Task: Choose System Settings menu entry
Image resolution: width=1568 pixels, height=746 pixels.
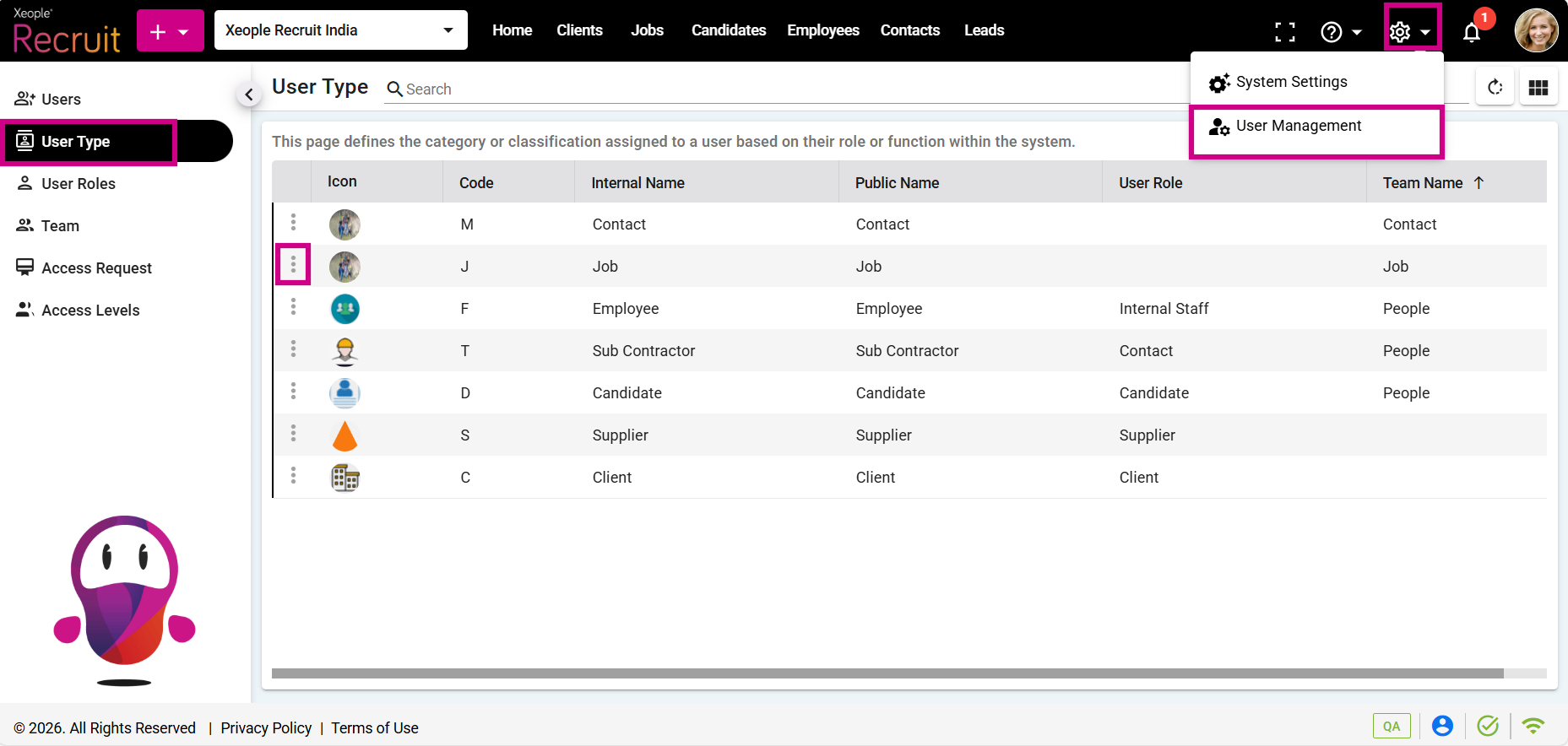Action: [x=1291, y=82]
